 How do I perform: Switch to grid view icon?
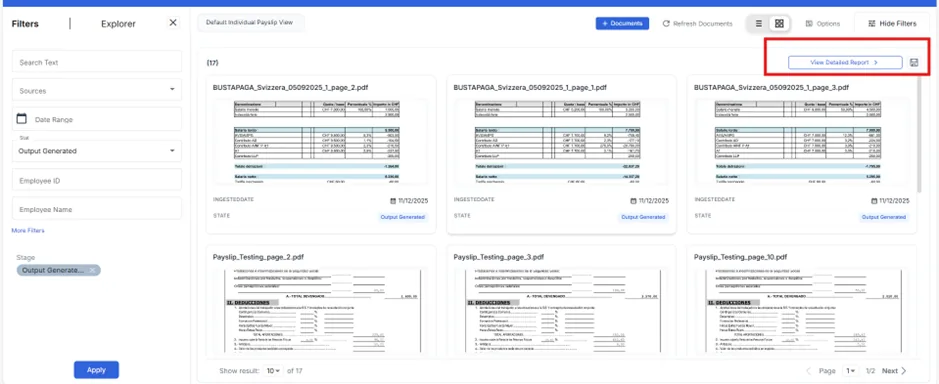(x=779, y=23)
